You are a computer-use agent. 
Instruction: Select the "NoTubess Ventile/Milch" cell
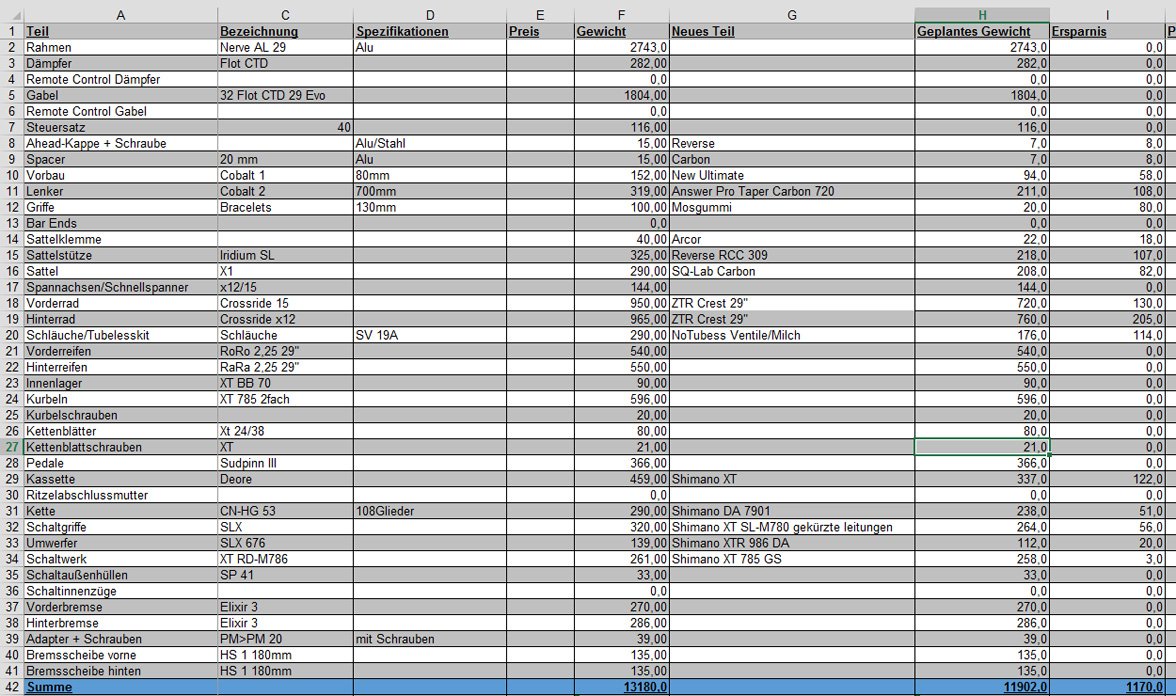coord(791,335)
